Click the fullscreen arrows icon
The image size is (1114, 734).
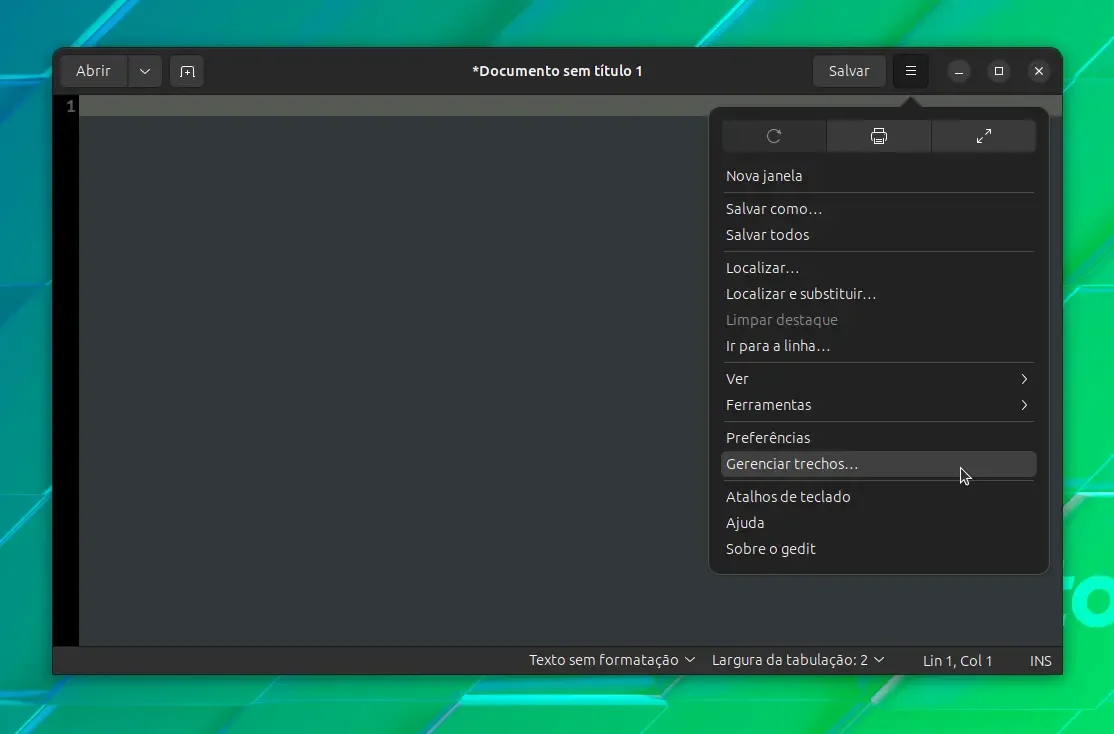click(x=983, y=136)
